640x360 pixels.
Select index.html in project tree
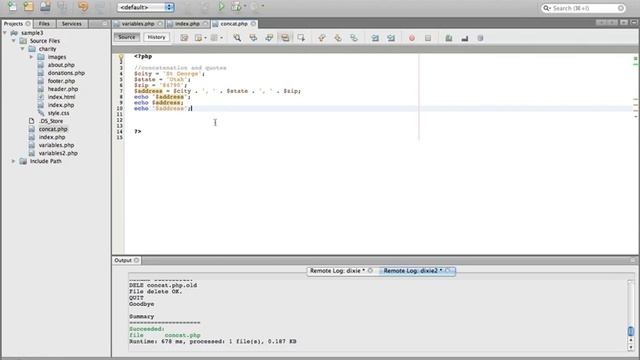61,97
